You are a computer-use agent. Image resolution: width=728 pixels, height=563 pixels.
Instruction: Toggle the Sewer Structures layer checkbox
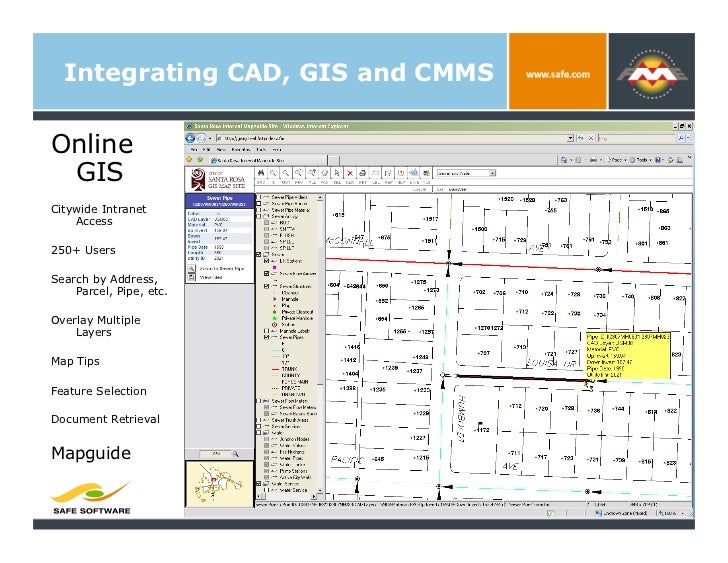coord(266,286)
